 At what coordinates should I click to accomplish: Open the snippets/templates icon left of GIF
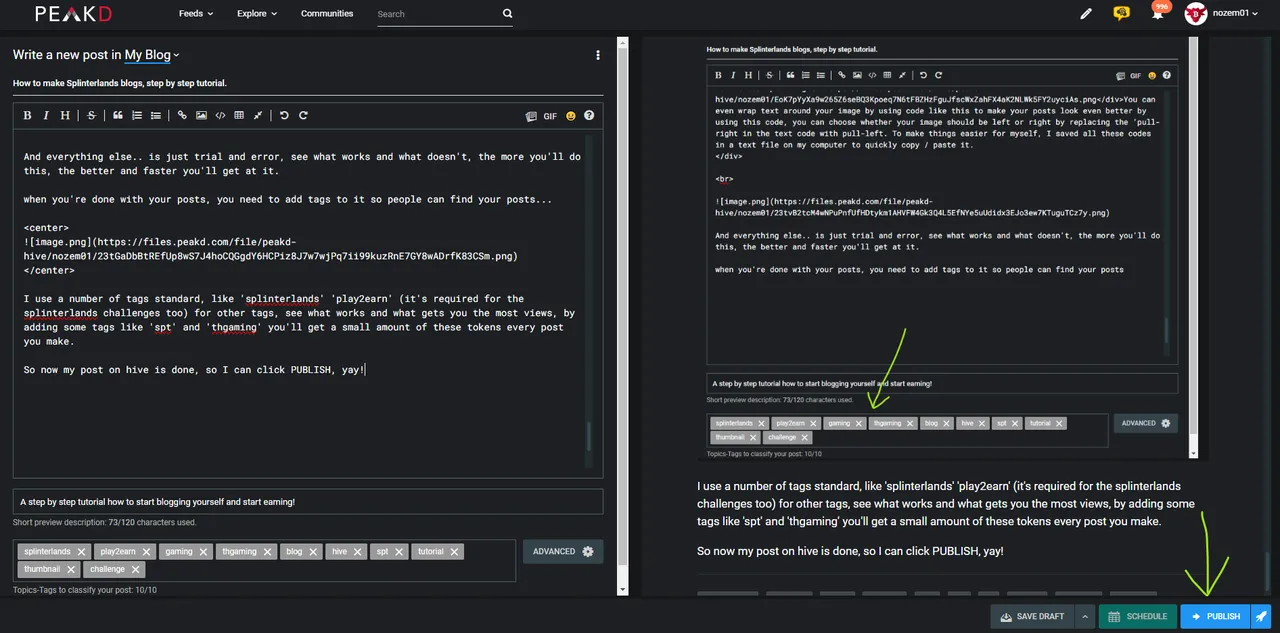[x=531, y=116]
